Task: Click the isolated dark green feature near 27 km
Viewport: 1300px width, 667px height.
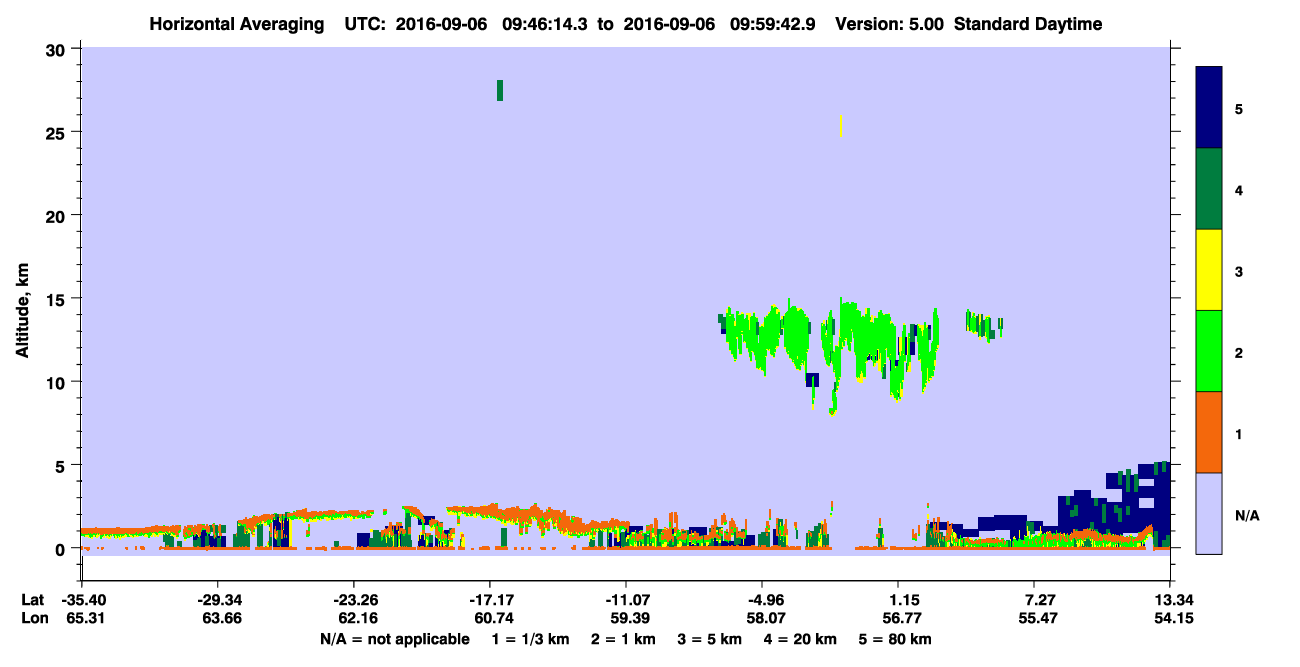Action: [x=500, y=90]
